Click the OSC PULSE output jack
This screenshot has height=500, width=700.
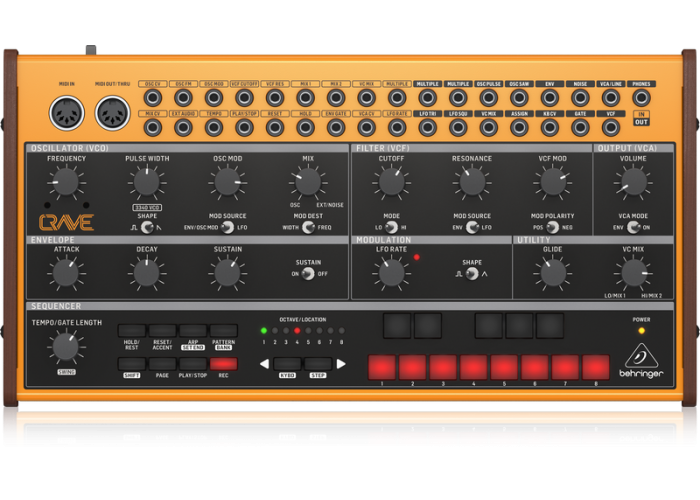(x=489, y=97)
